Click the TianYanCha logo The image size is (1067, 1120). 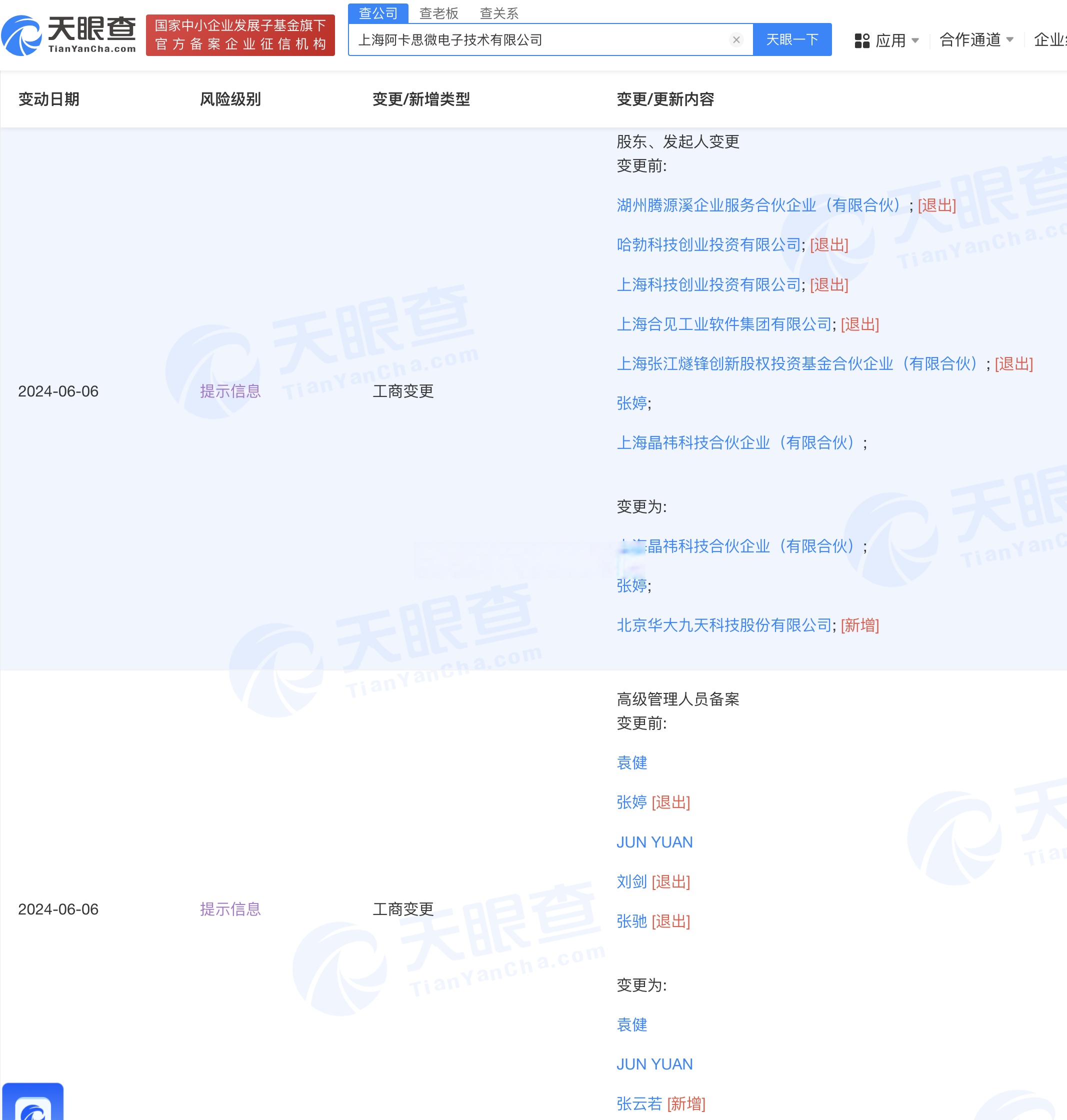click(69, 35)
